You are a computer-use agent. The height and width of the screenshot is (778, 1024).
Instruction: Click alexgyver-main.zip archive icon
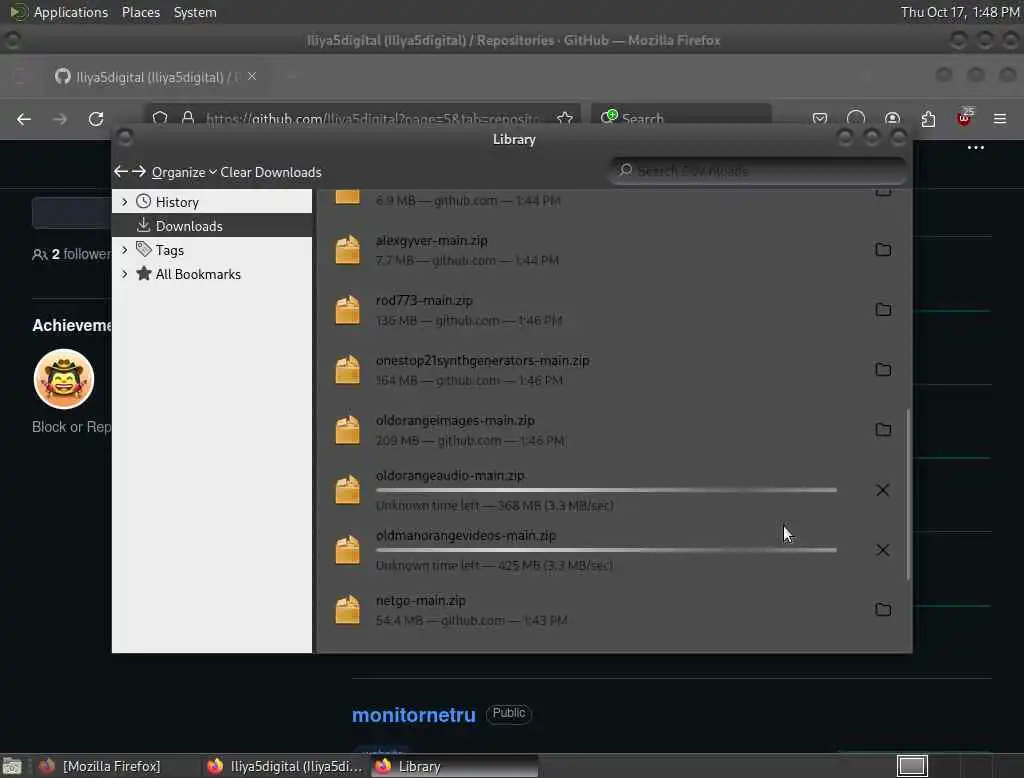point(347,250)
